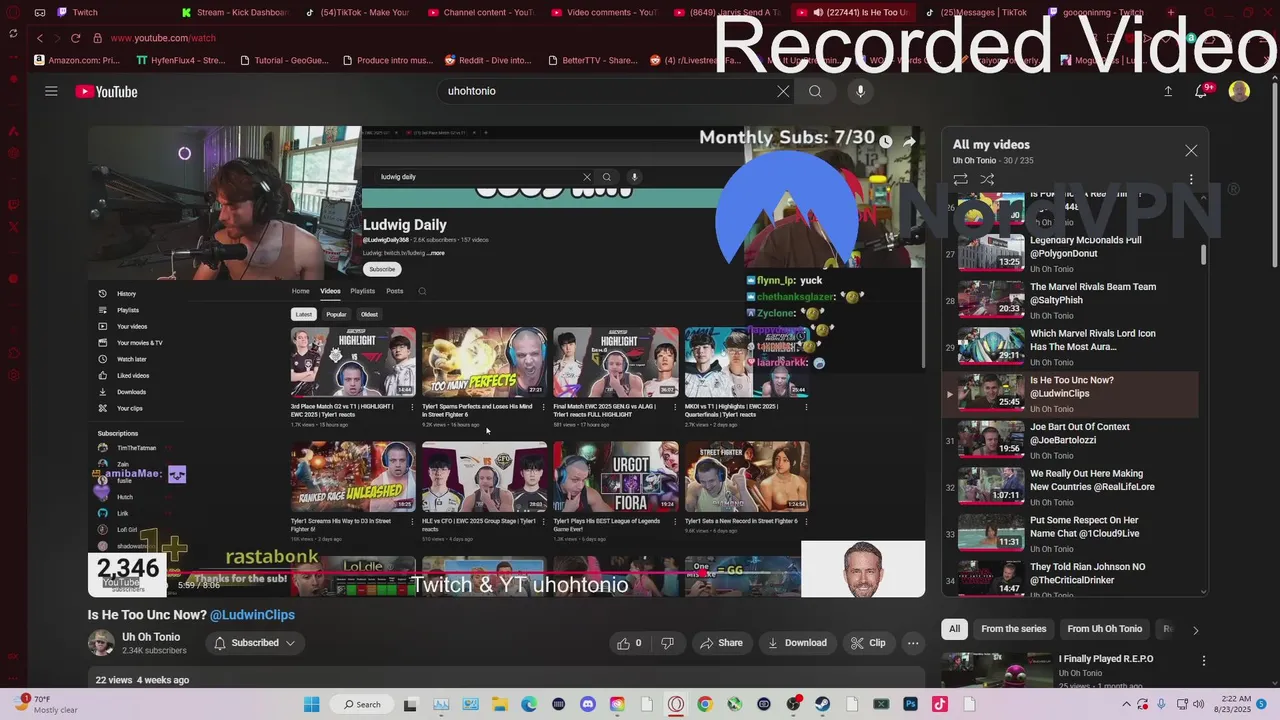This screenshot has width=1280, height=720.
Task: Clear the search box text
Action: tap(783, 91)
